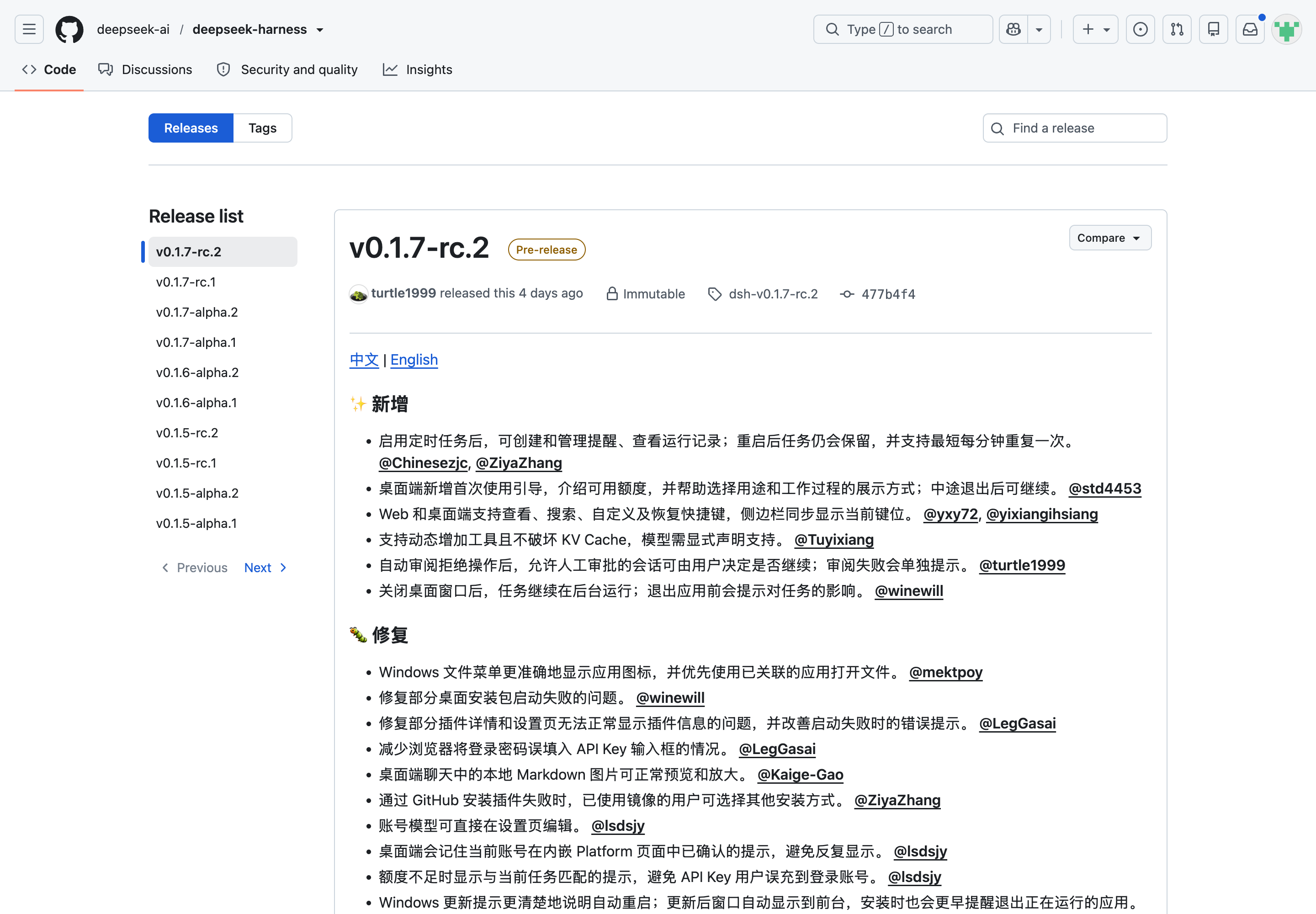Select v0.1.7-alpha.2 in release list
This screenshot has width=1316, height=914.
223,312
